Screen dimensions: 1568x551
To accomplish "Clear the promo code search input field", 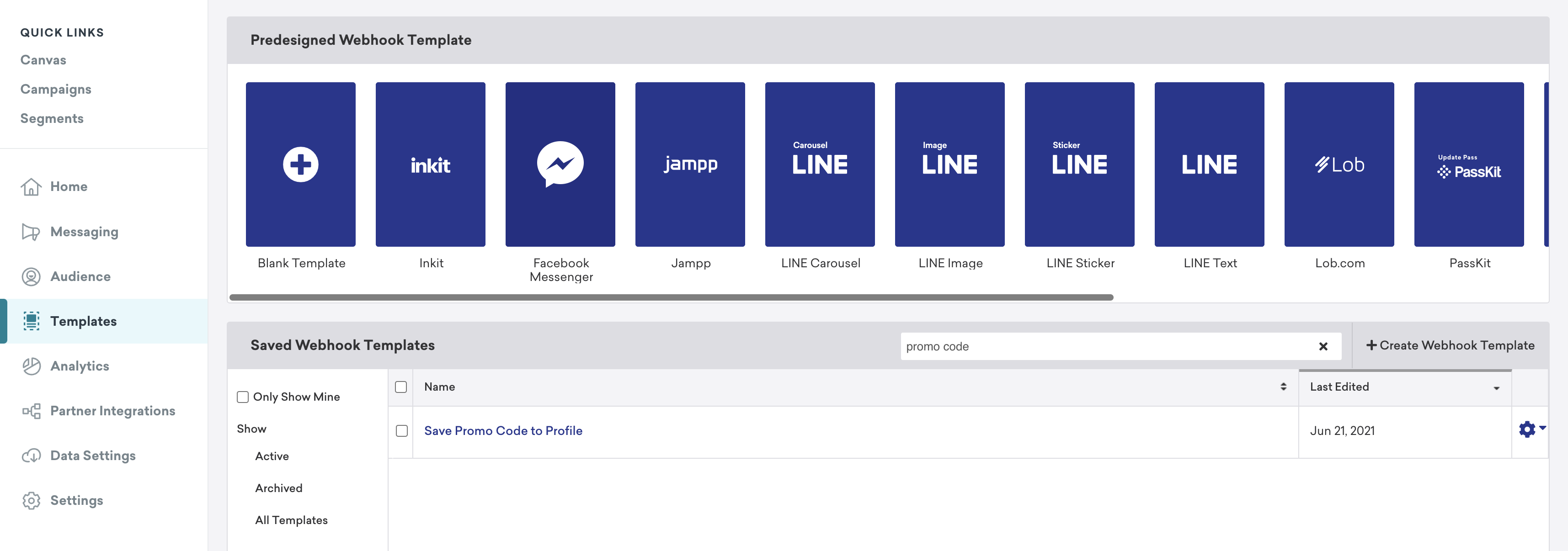I will point(1323,345).
